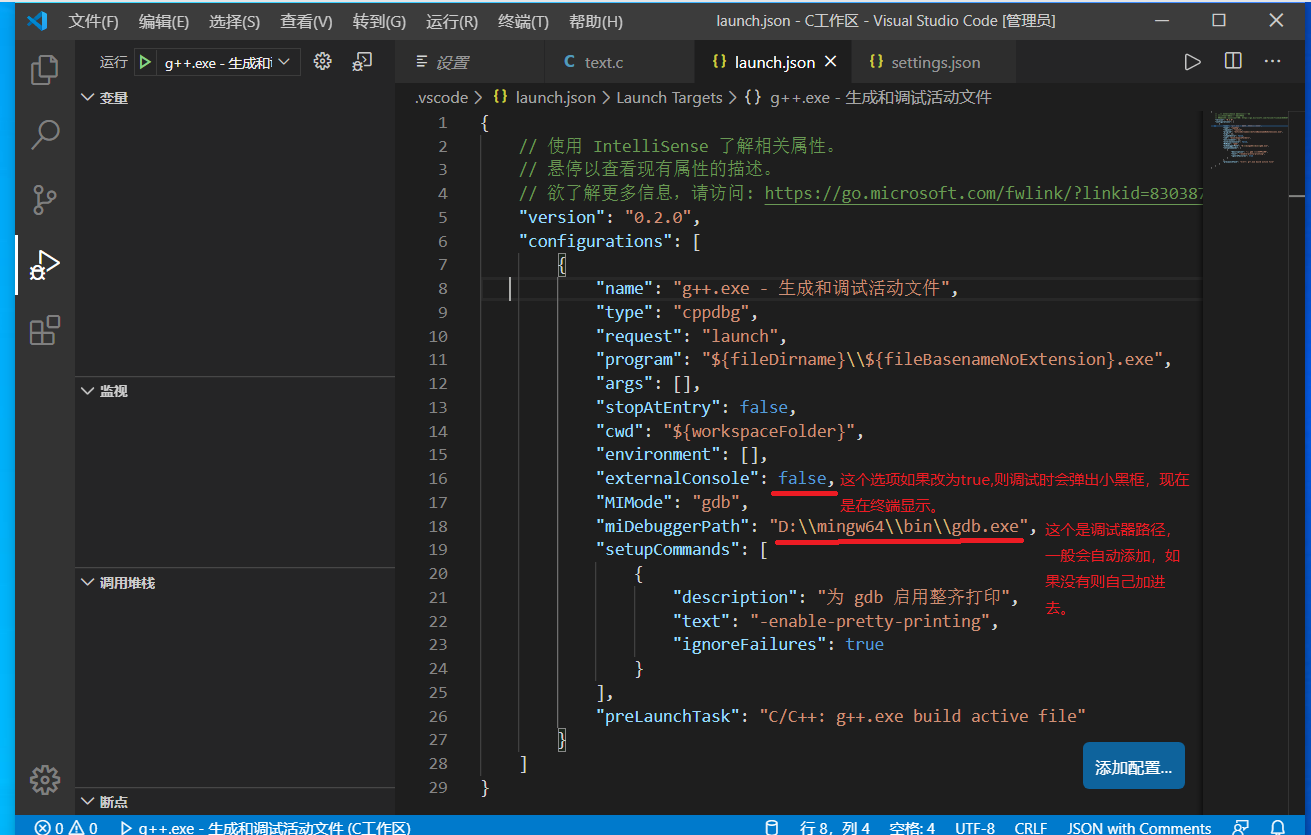Click the 添加配置 button
Viewport: 1311px width, 835px height.
tap(1133, 763)
